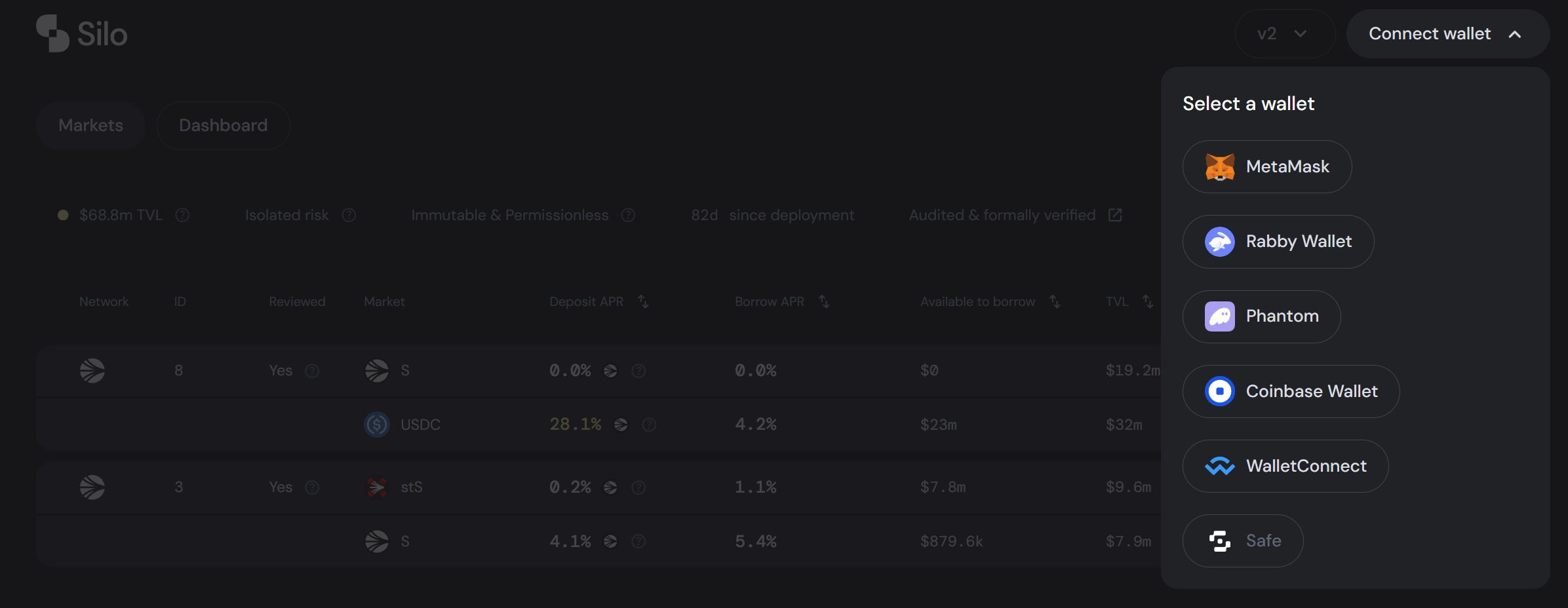Click the USDC token icon
This screenshot has height=608, width=1568.
(376, 425)
